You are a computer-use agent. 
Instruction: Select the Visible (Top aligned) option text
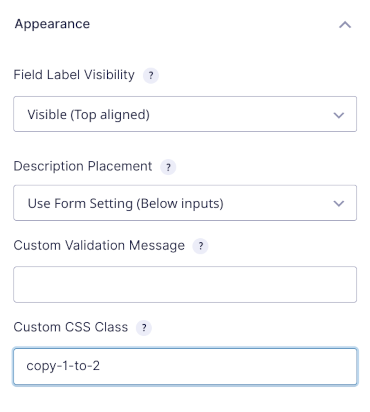88,115
